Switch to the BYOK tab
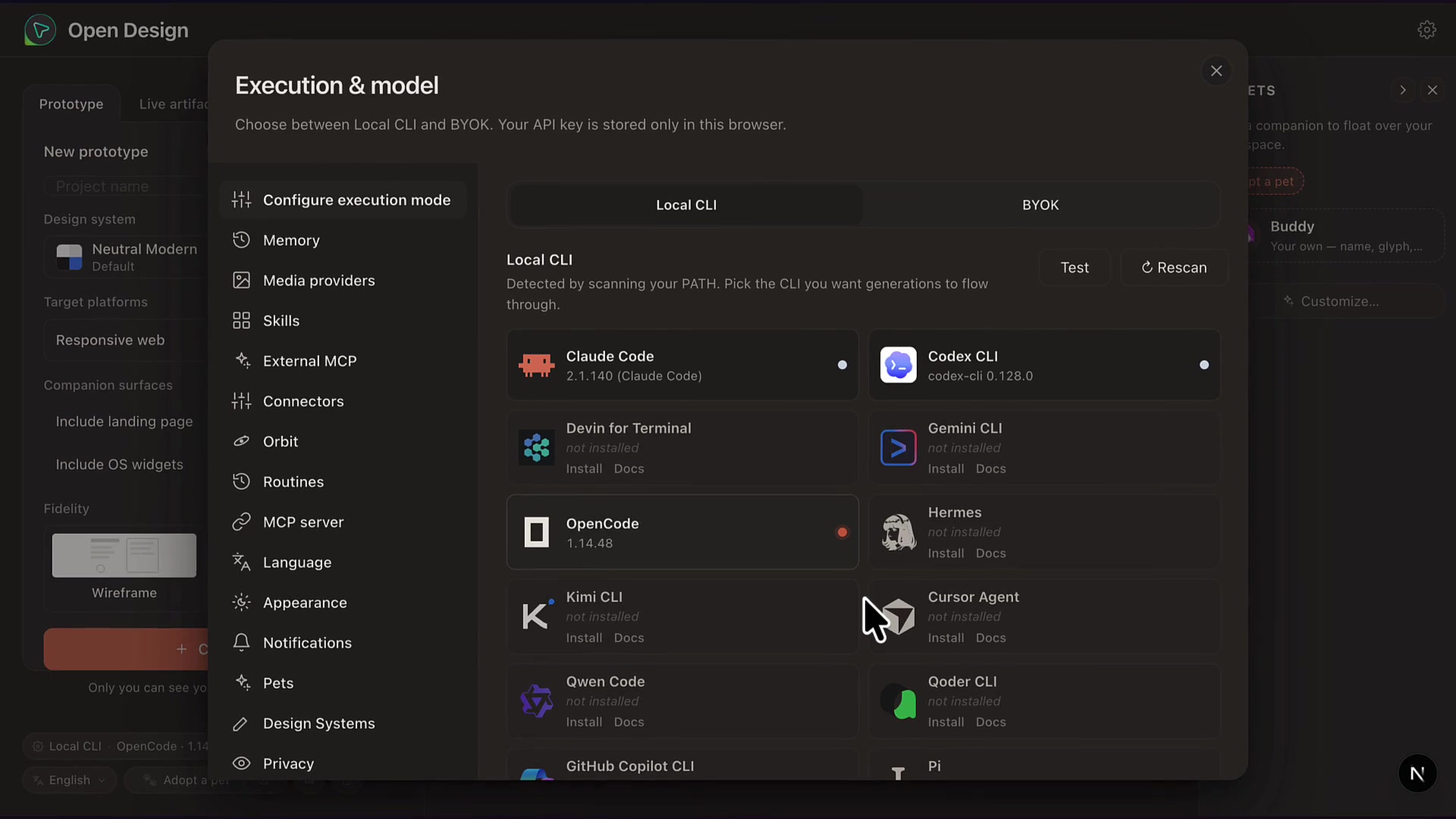 (1040, 205)
